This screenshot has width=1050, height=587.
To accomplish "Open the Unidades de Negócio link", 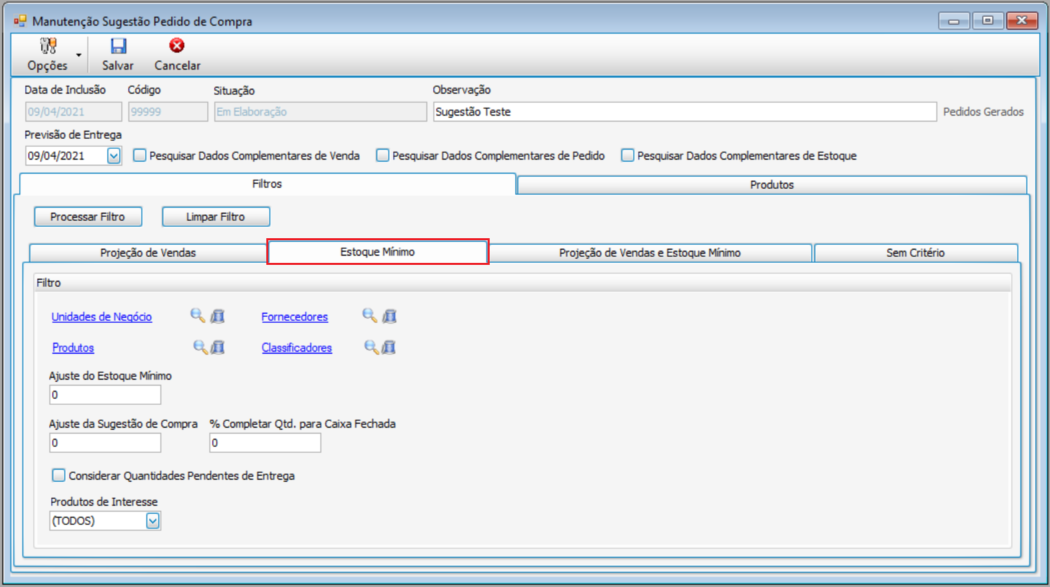I will [102, 317].
